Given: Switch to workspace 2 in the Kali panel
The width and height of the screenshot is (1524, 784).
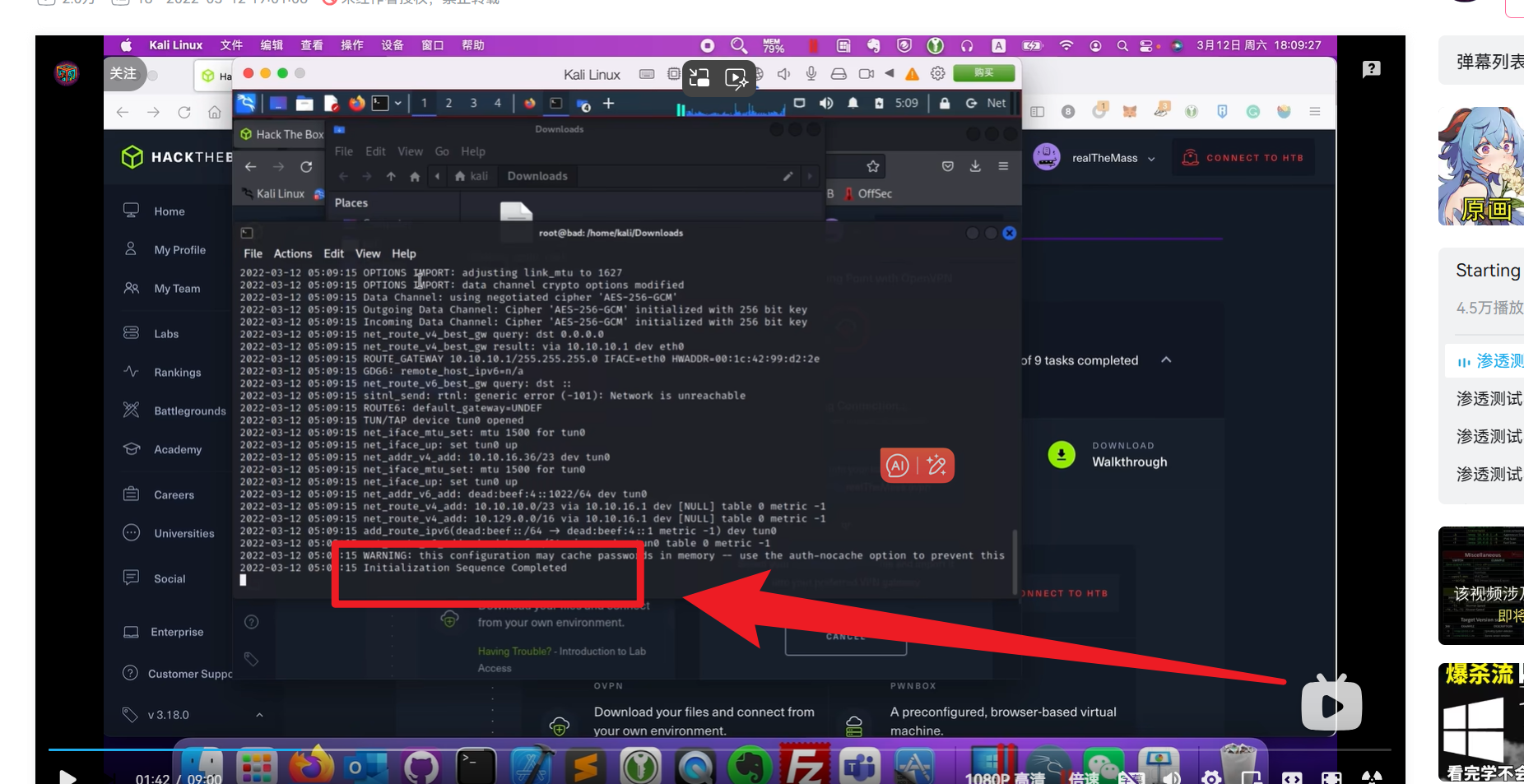Looking at the screenshot, I should pos(448,104).
